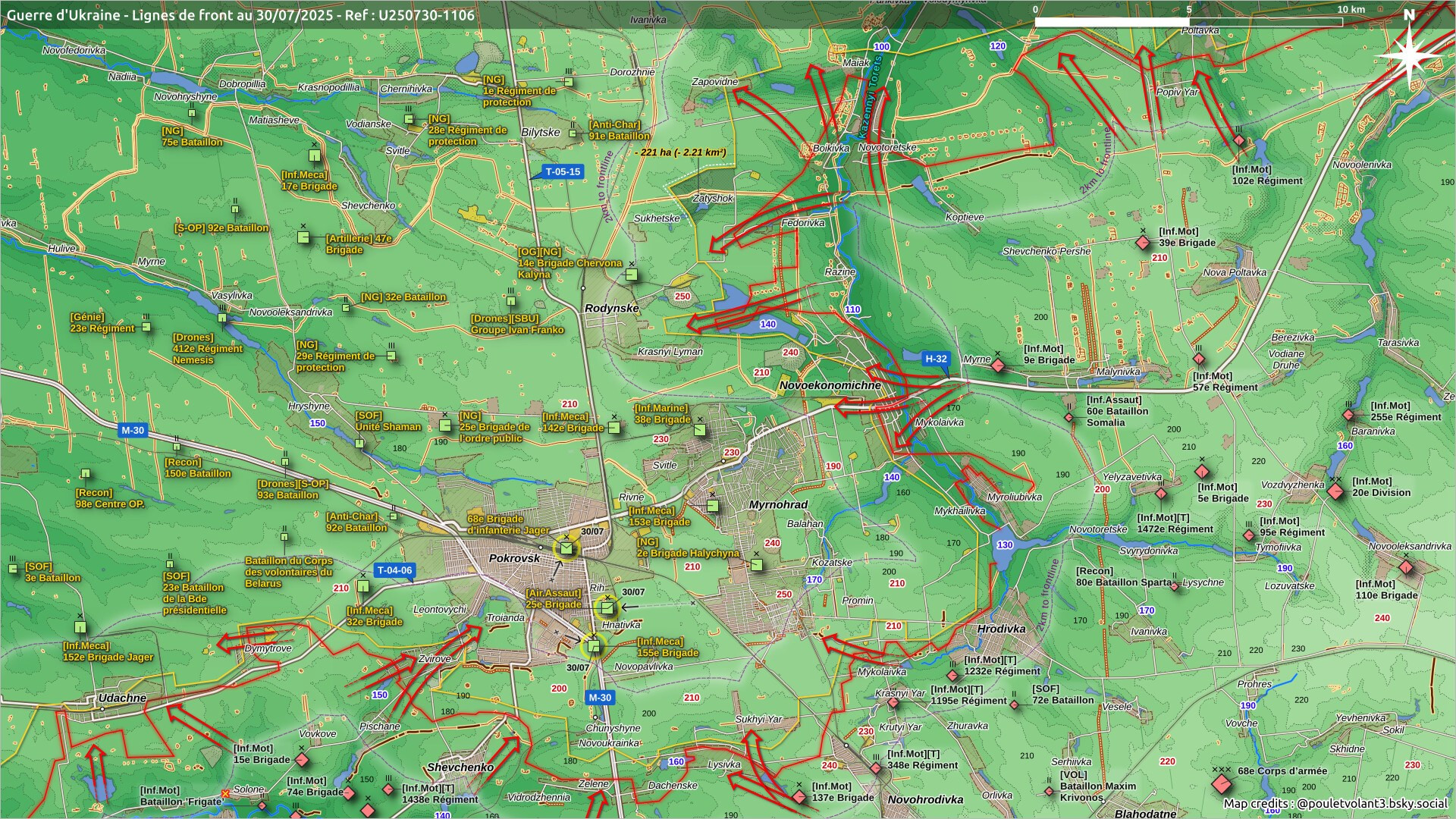Click the map title 'Guerre d'Ukraine - Lignes de front'
Viewport: 1456px width, 819px height.
point(240,14)
